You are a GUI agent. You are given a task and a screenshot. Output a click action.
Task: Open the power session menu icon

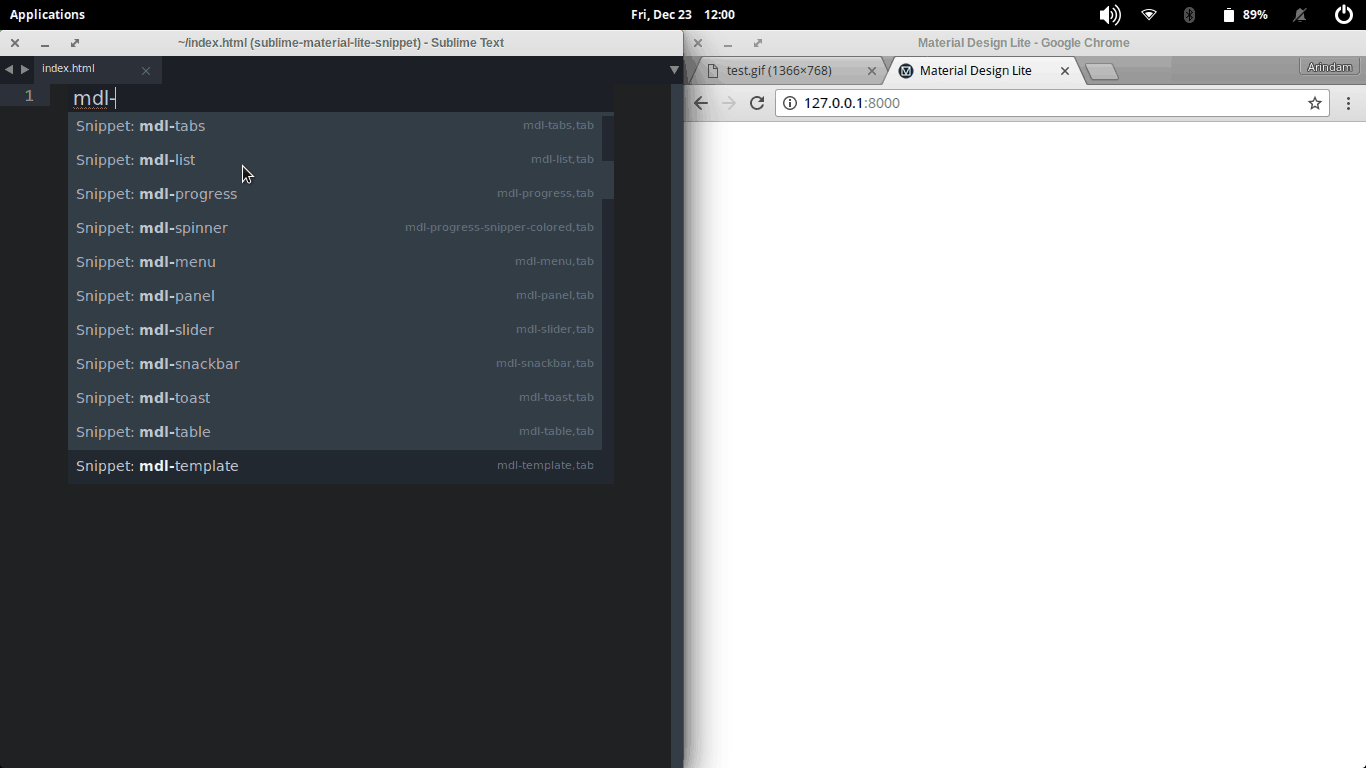[x=1344, y=14]
